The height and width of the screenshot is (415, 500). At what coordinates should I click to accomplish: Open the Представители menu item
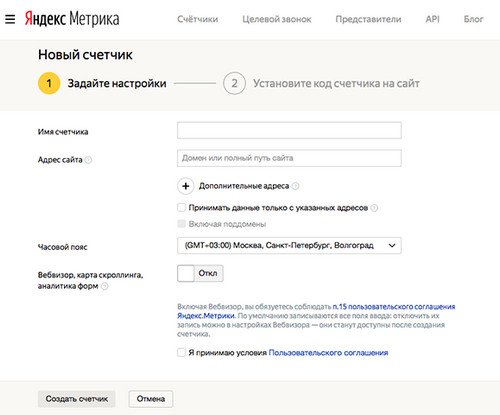tap(368, 19)
